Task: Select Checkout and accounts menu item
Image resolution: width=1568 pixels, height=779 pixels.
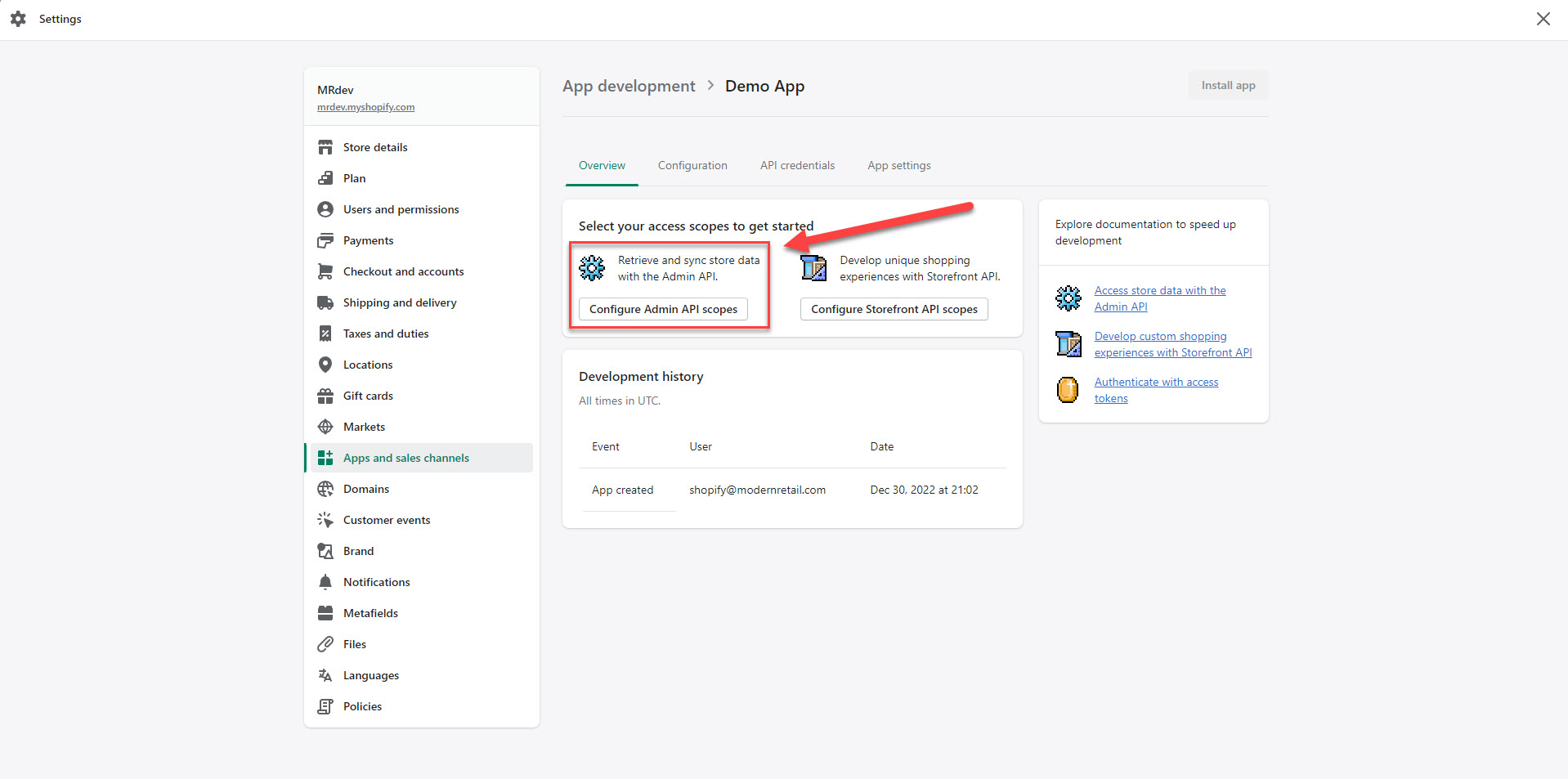Action: 422,271
